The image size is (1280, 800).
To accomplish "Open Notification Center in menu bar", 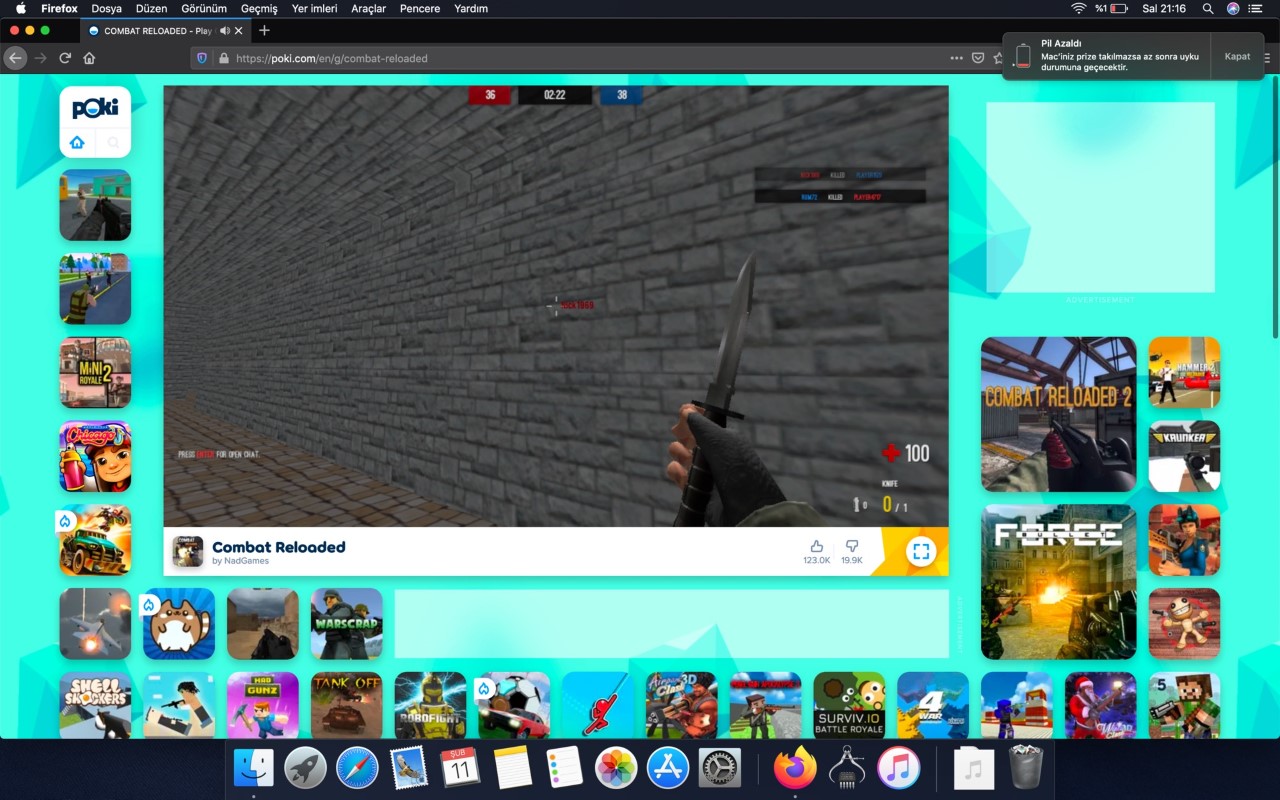I will (x=1257, y=8).
